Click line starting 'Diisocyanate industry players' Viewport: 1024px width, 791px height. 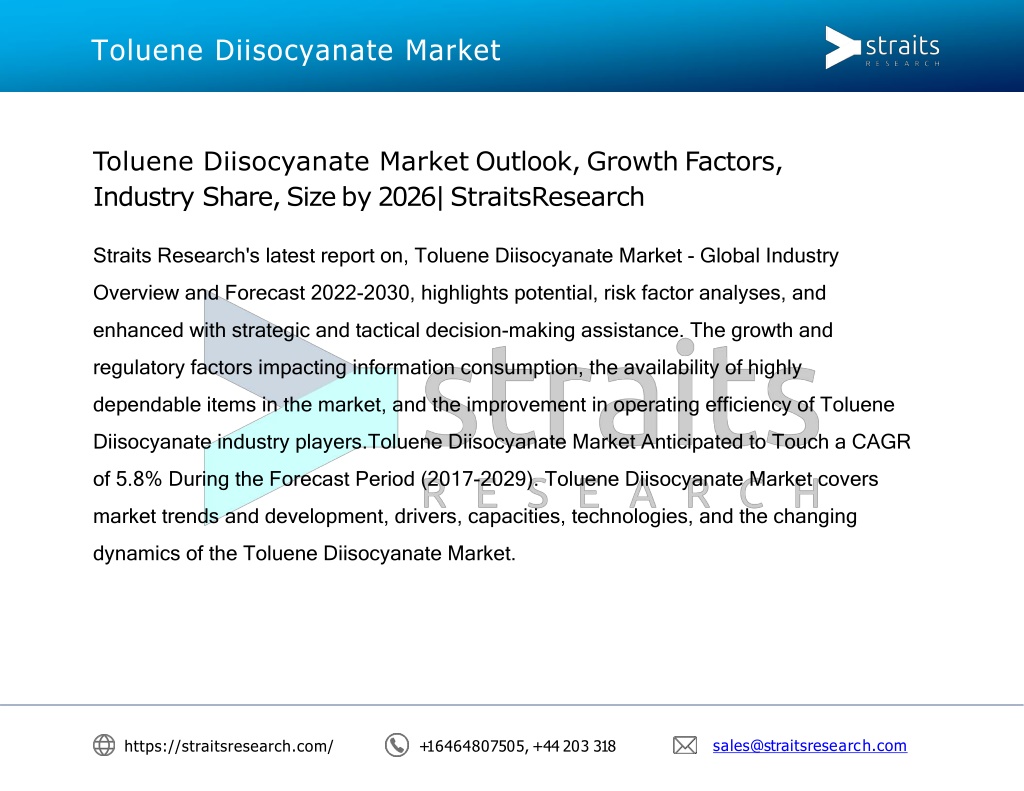(x=502, y=442)
